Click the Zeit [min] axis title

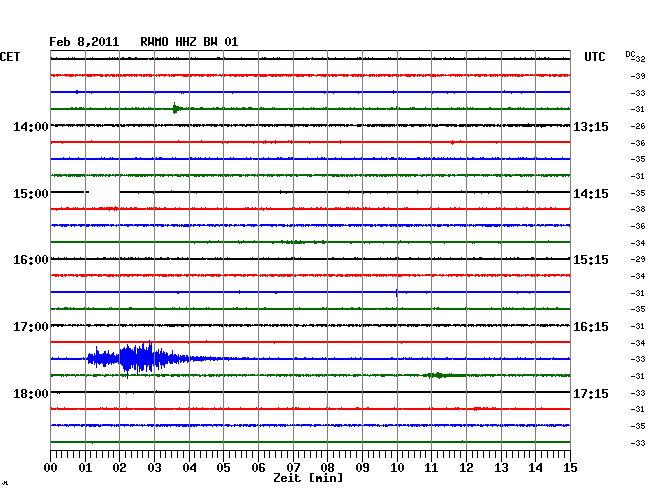coord(308,478)
